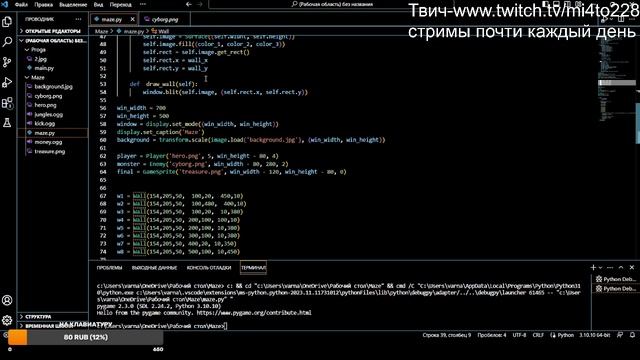Image resolution: width=640 pixels, height=360 pixels.
Task: Collapse the Maze folder
Action: point(38,78)
